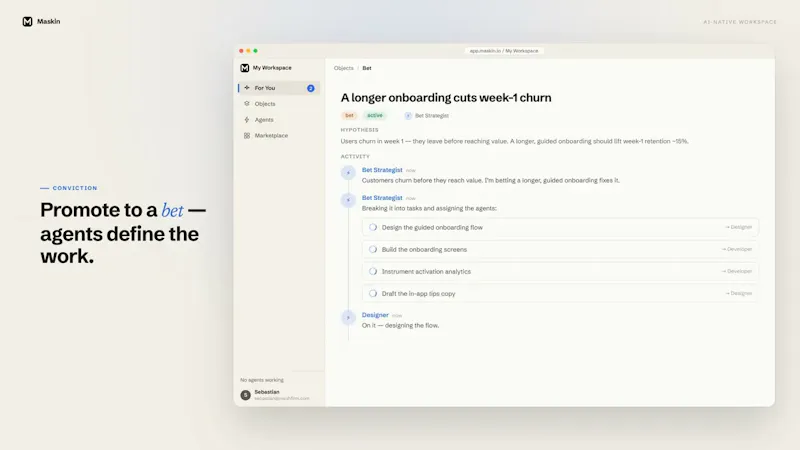Click the Bet Strategist name above 'Customers churn'
This screenshot has width=800, height=450.
382,170
